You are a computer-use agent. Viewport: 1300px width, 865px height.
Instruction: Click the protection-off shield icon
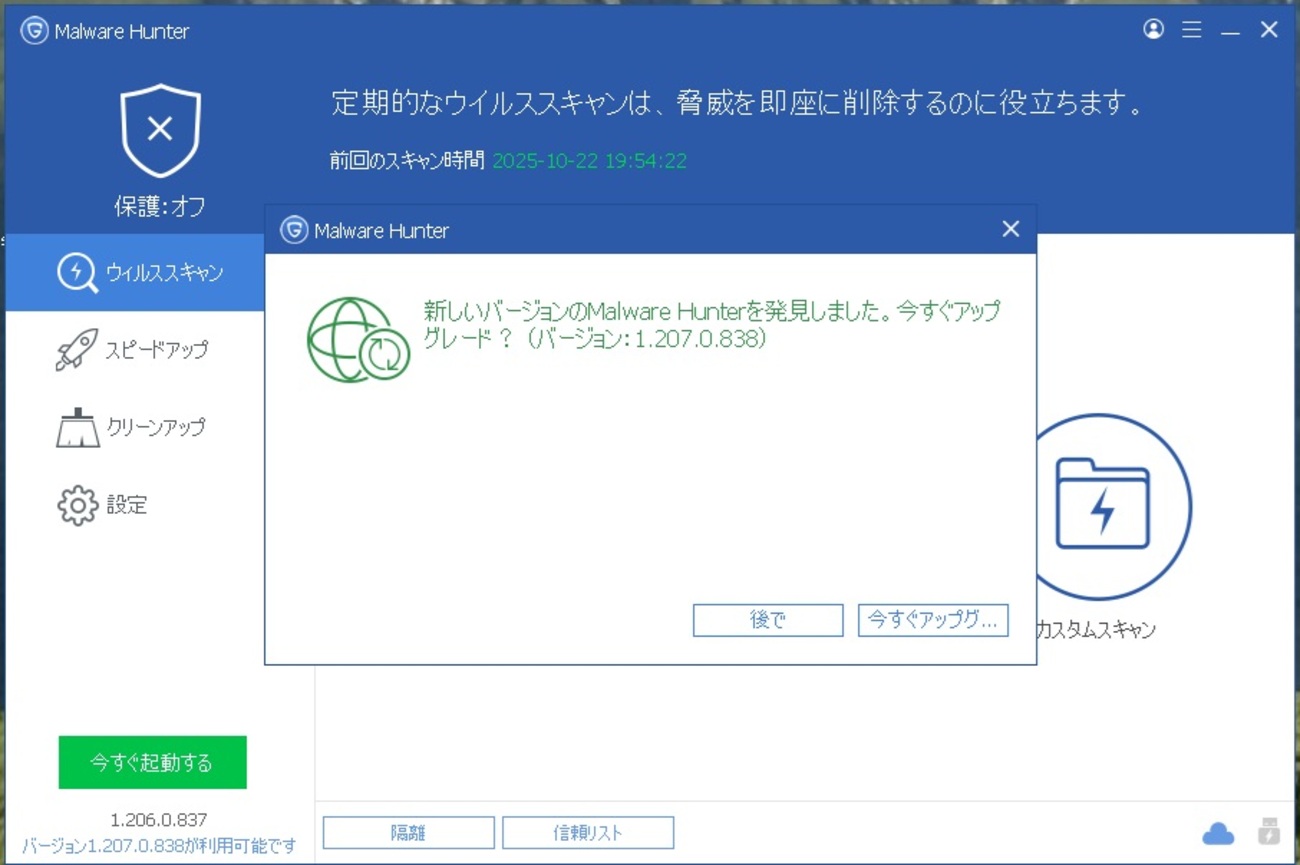point(160,130)
